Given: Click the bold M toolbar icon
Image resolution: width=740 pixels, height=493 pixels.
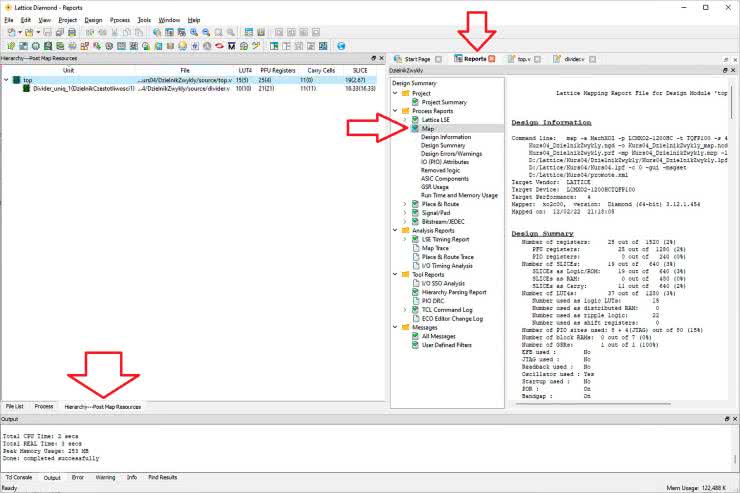Looking at the screenshot, I should click(x=231, y=46).
